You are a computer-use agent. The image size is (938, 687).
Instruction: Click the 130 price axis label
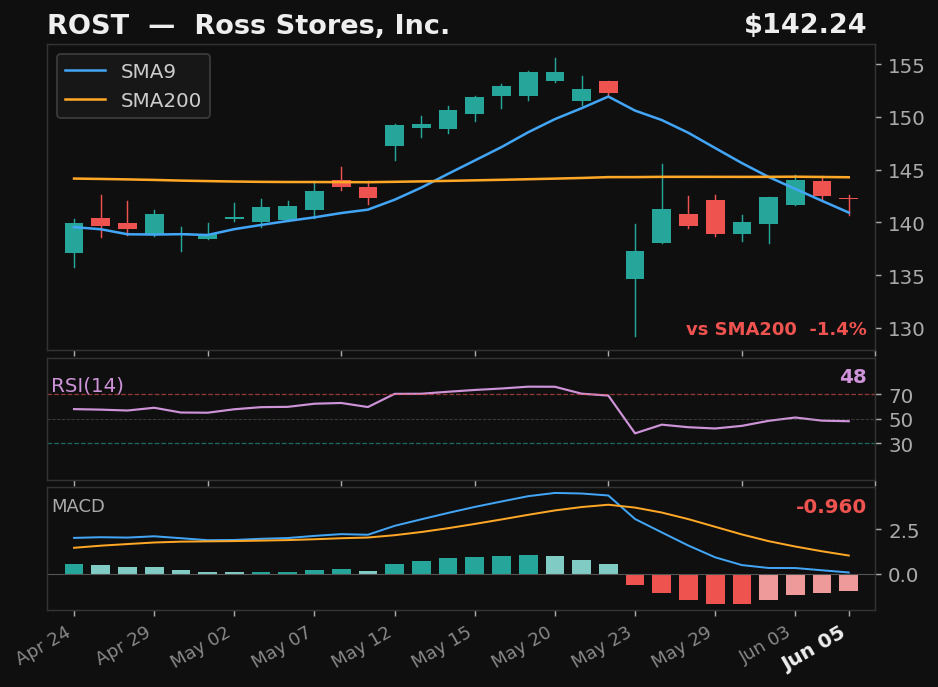click(906, 329)
